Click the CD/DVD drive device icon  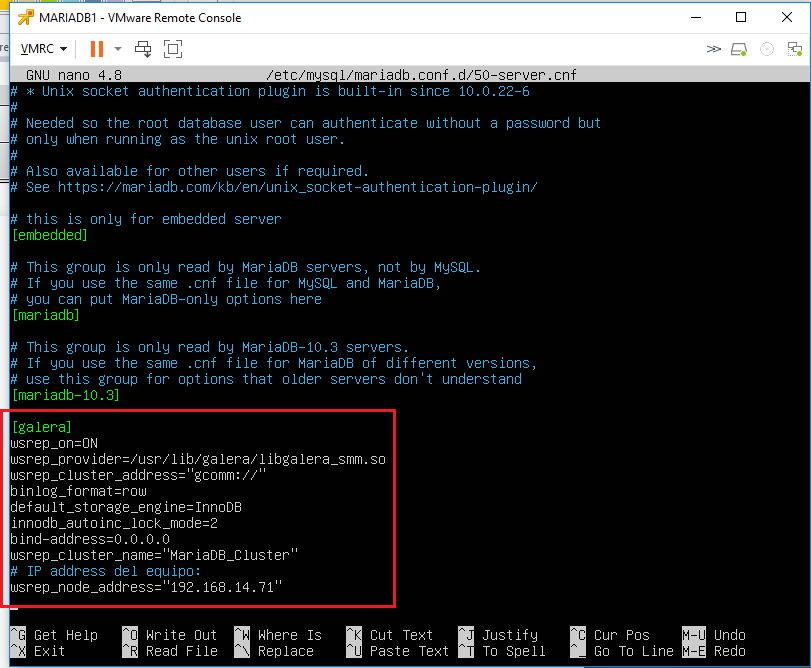coord(767,49)
